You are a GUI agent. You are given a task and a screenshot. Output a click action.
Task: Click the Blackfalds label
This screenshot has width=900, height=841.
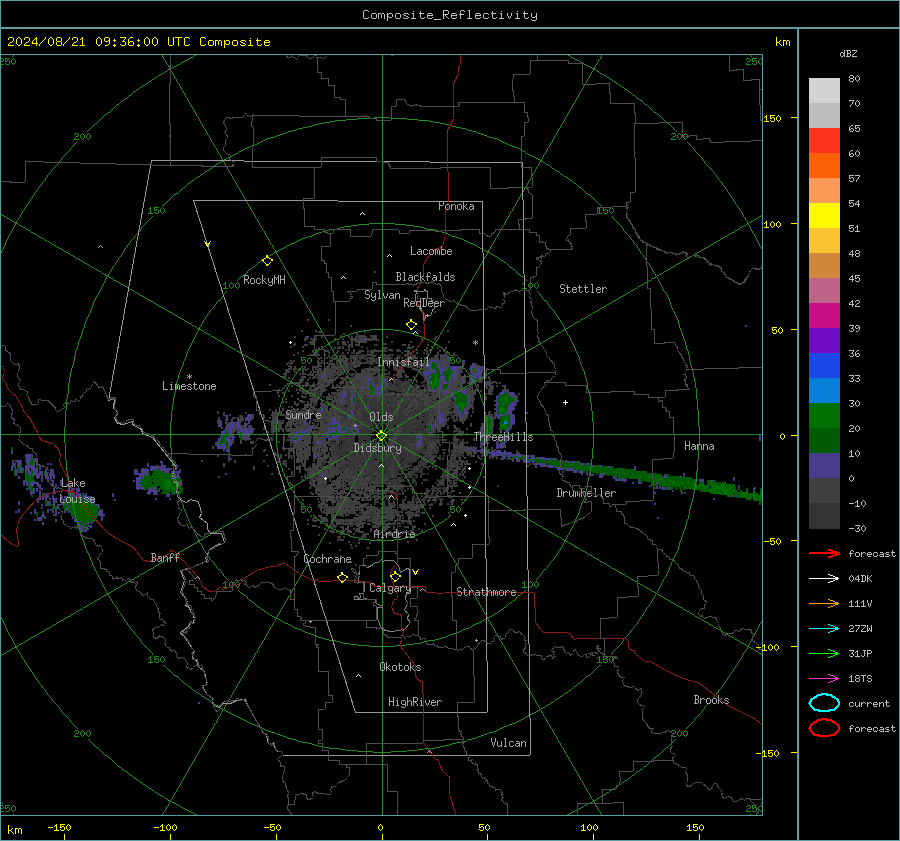tap(425, 277)
